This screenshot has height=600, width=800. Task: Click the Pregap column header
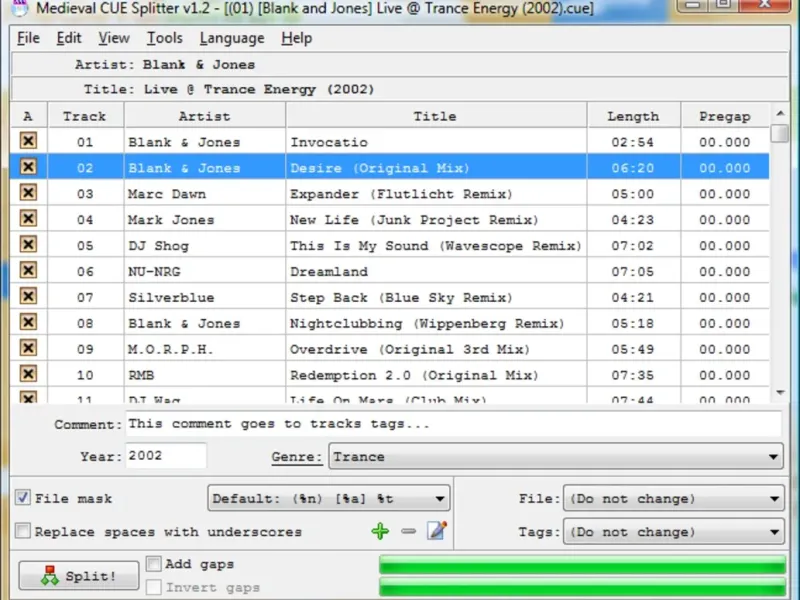tap(725, 116)
